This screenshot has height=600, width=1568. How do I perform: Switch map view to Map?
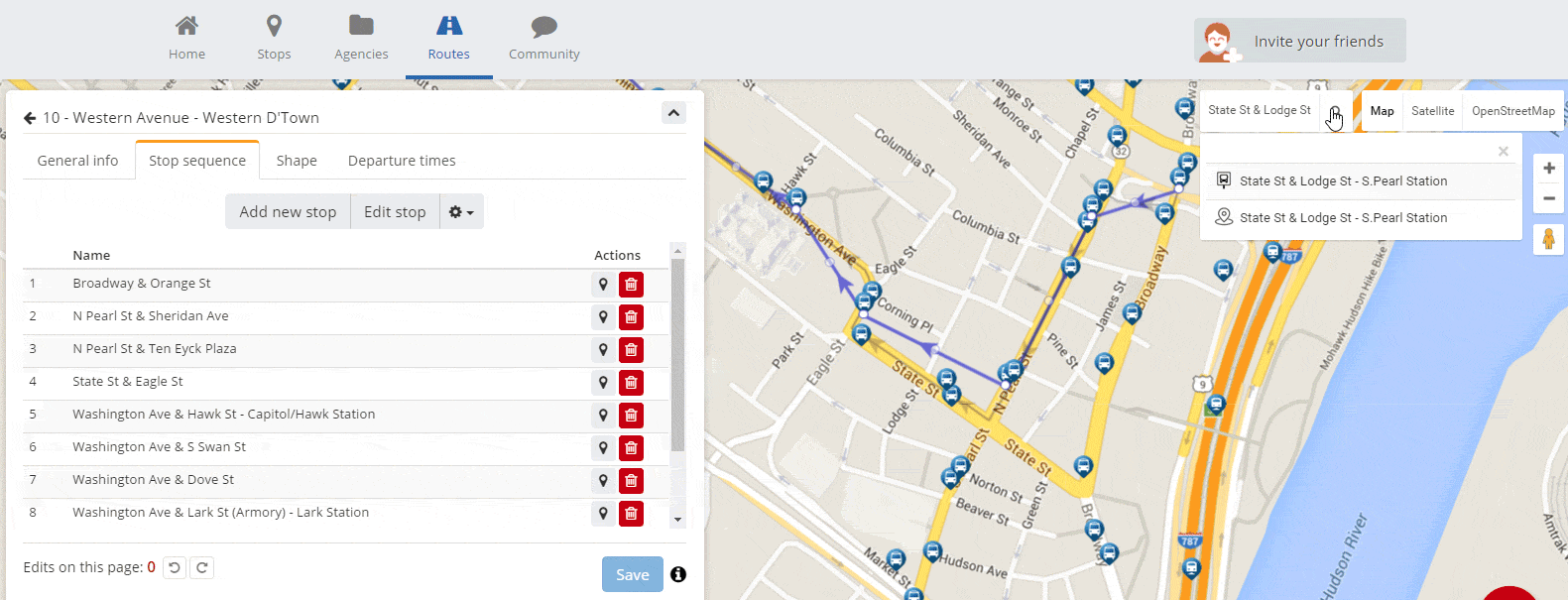click(1383, 111)
